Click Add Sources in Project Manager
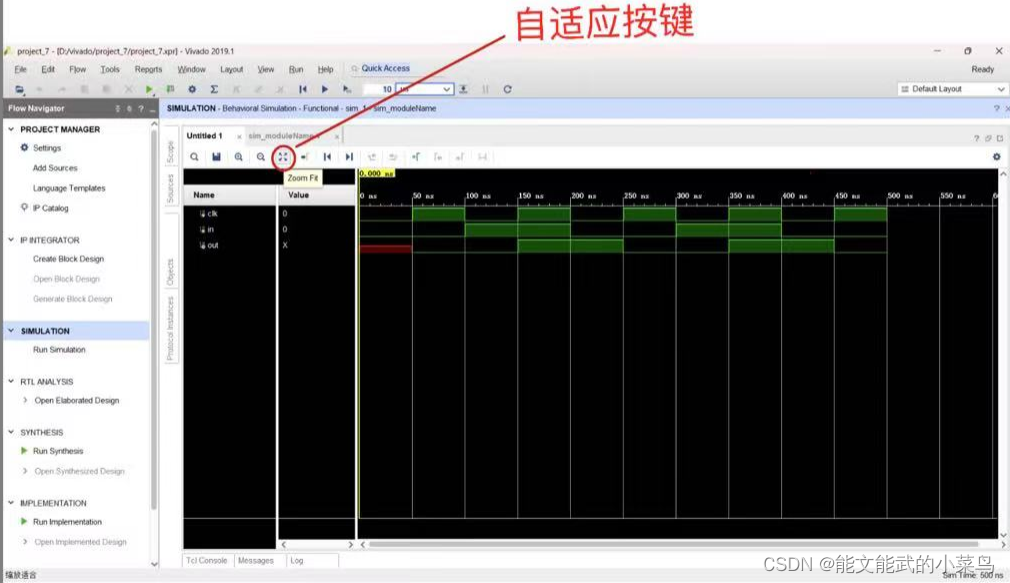 (x=55, y=167)
